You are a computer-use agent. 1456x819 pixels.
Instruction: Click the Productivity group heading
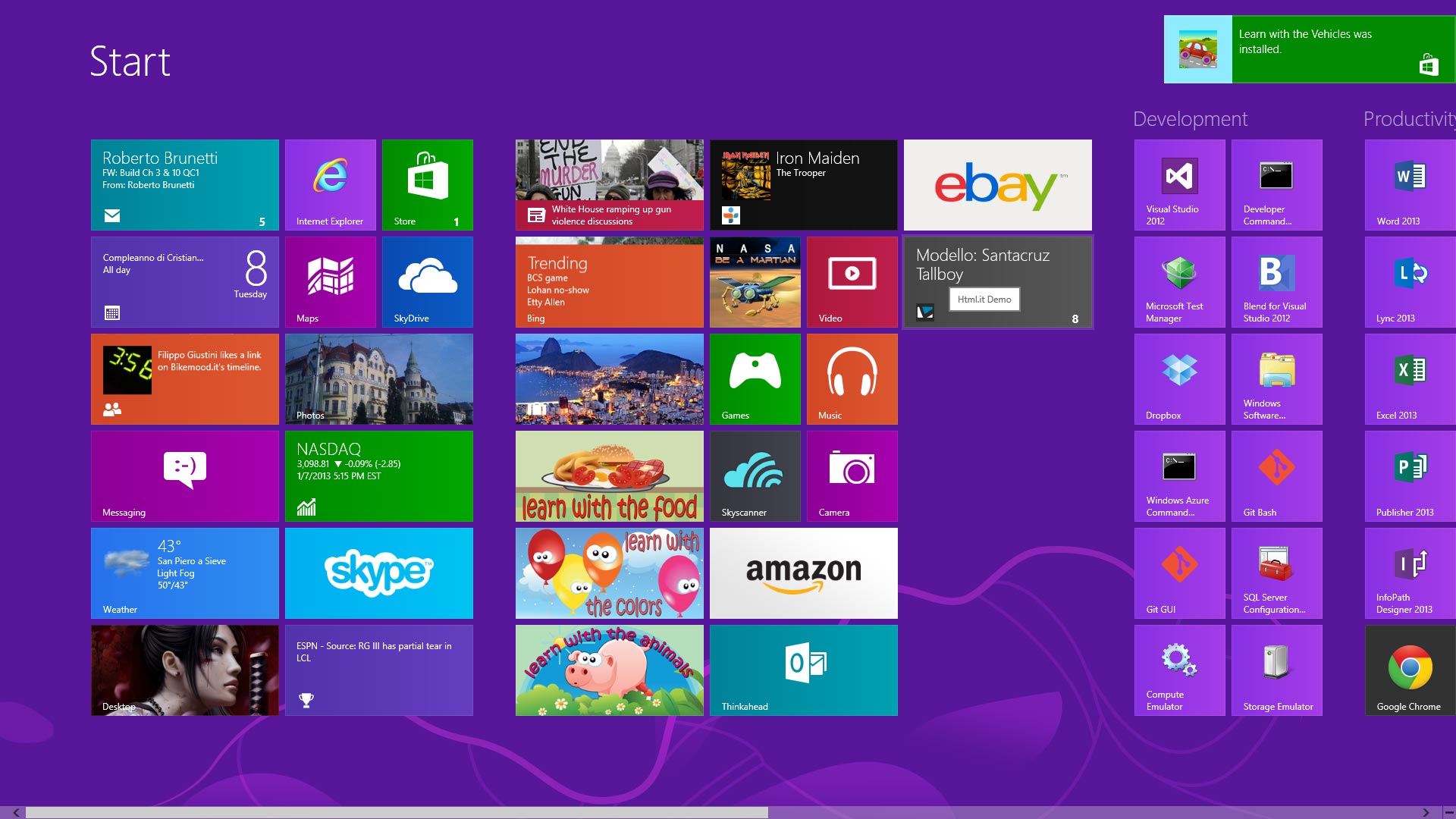pyautogui.click(x=1409, y=119)
